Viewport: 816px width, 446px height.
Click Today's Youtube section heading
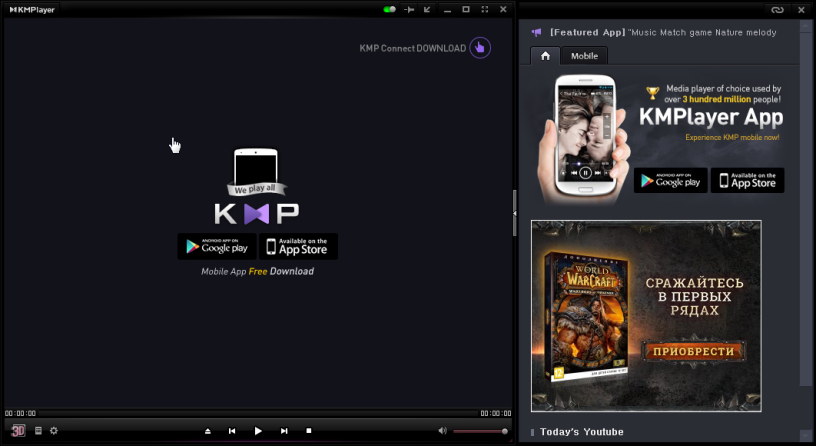581,432
